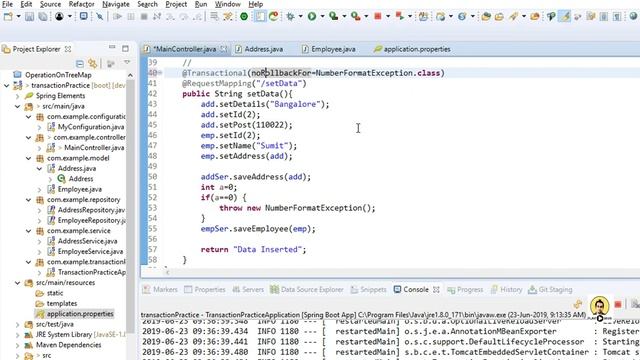
Task: Collapse src/main/java folder
Action: [x=18, y=106]
